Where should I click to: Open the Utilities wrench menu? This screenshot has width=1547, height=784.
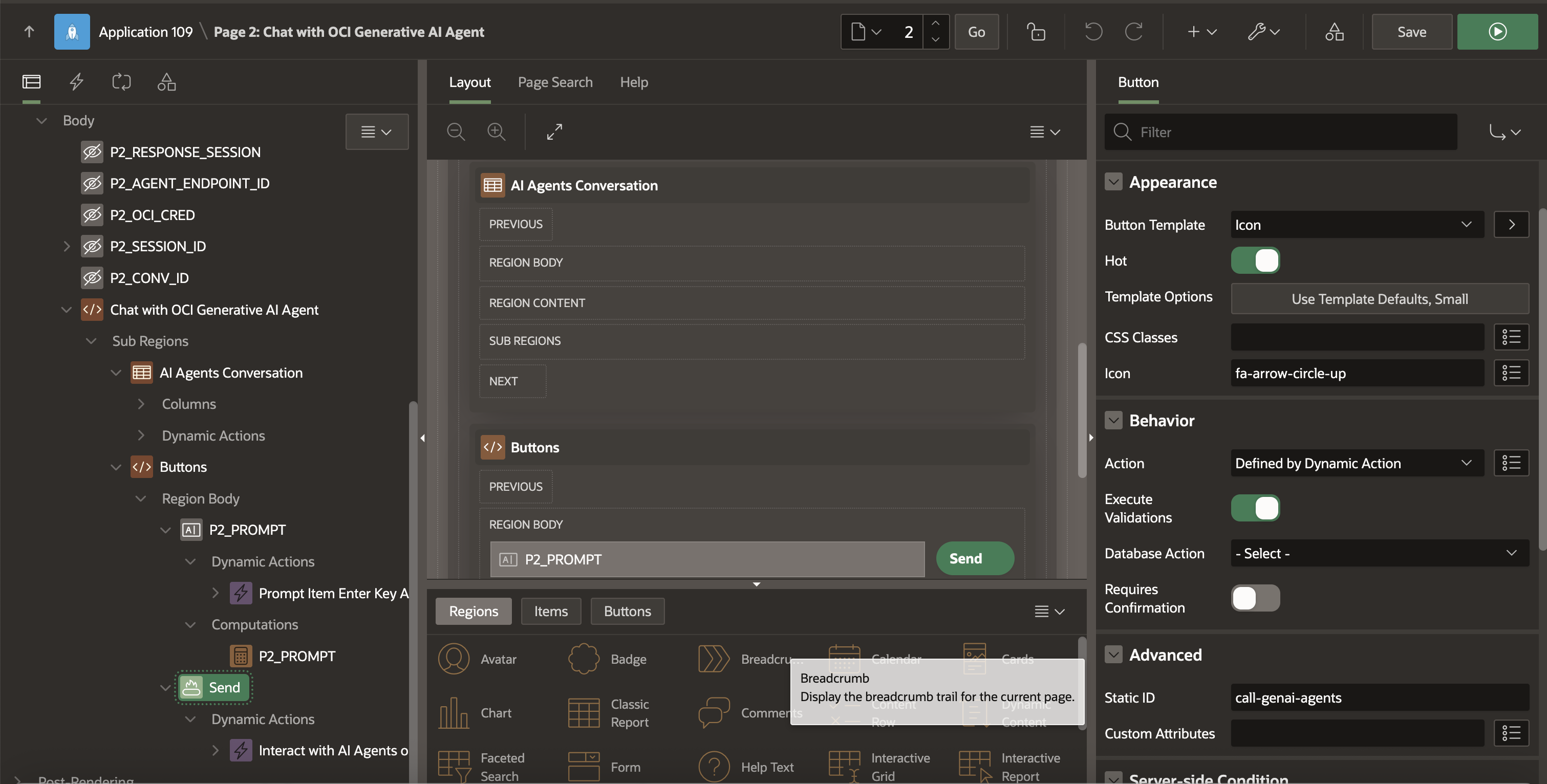tap(1263, 32)
